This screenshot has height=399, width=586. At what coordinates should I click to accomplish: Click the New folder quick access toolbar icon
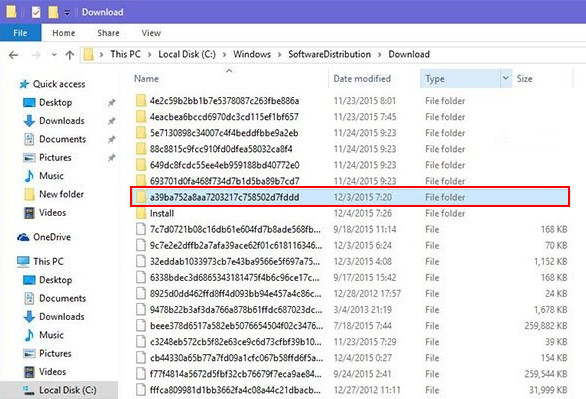53,12
